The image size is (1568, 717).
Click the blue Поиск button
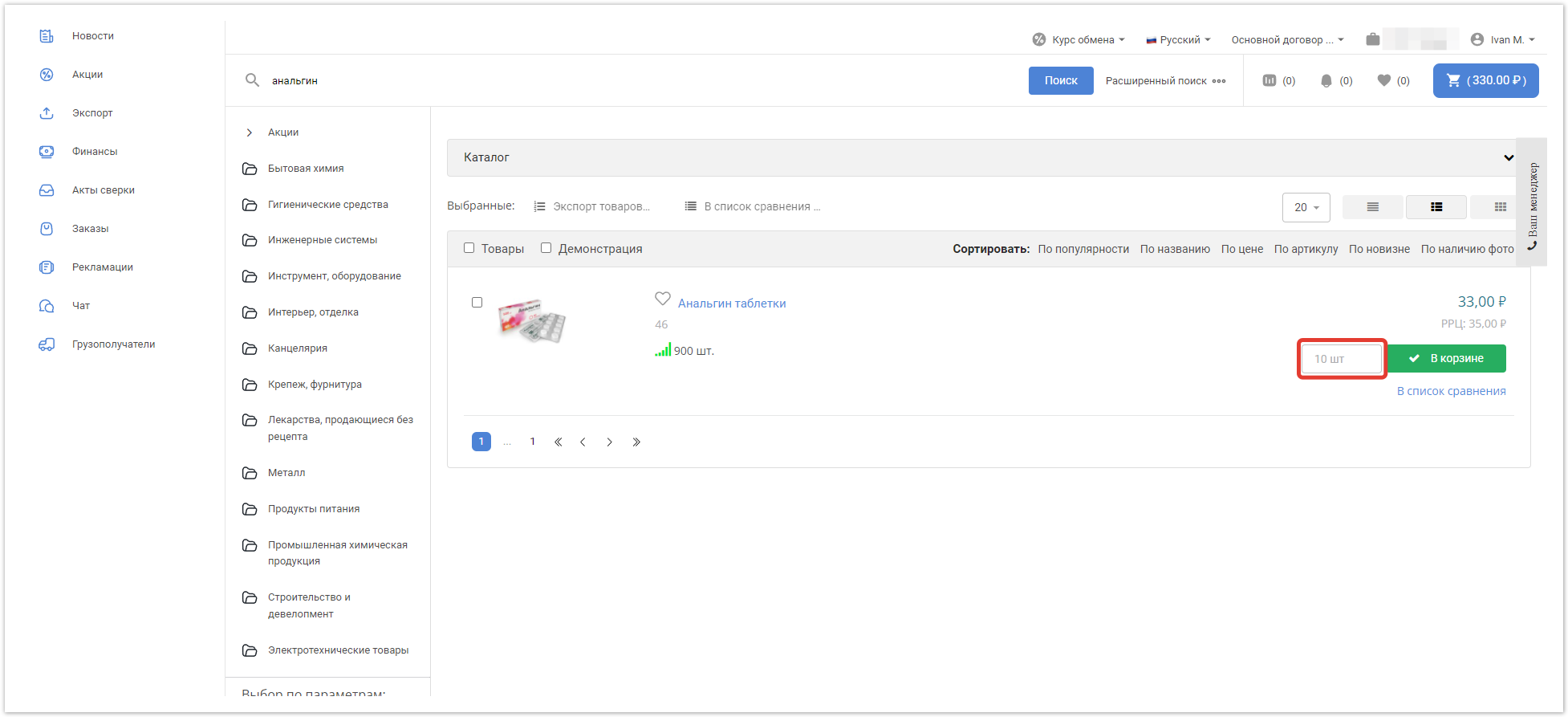pos(1060,80)
